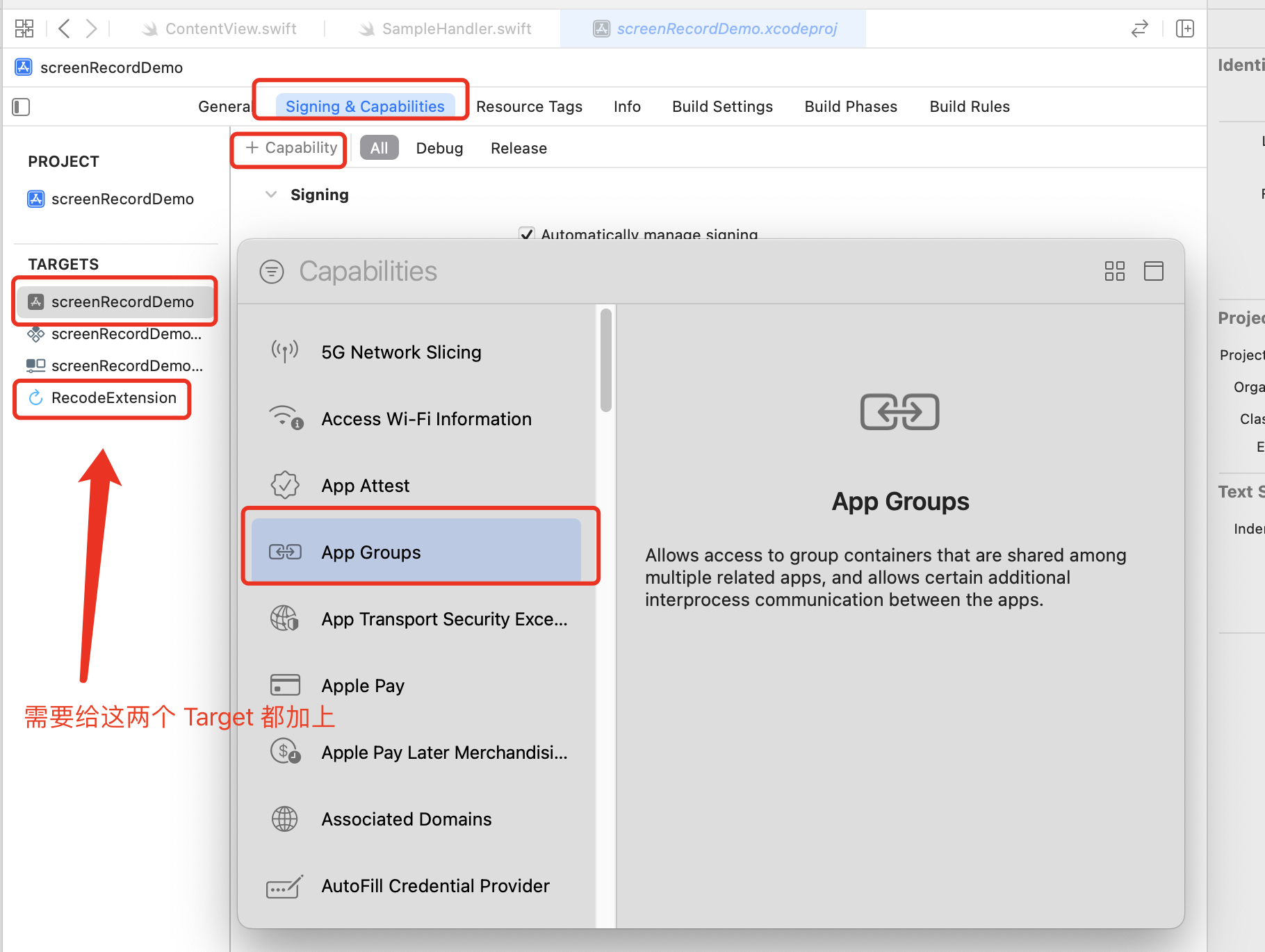Click the Associated Domains globe icon
1265x952 pixels.
[285, 819]
